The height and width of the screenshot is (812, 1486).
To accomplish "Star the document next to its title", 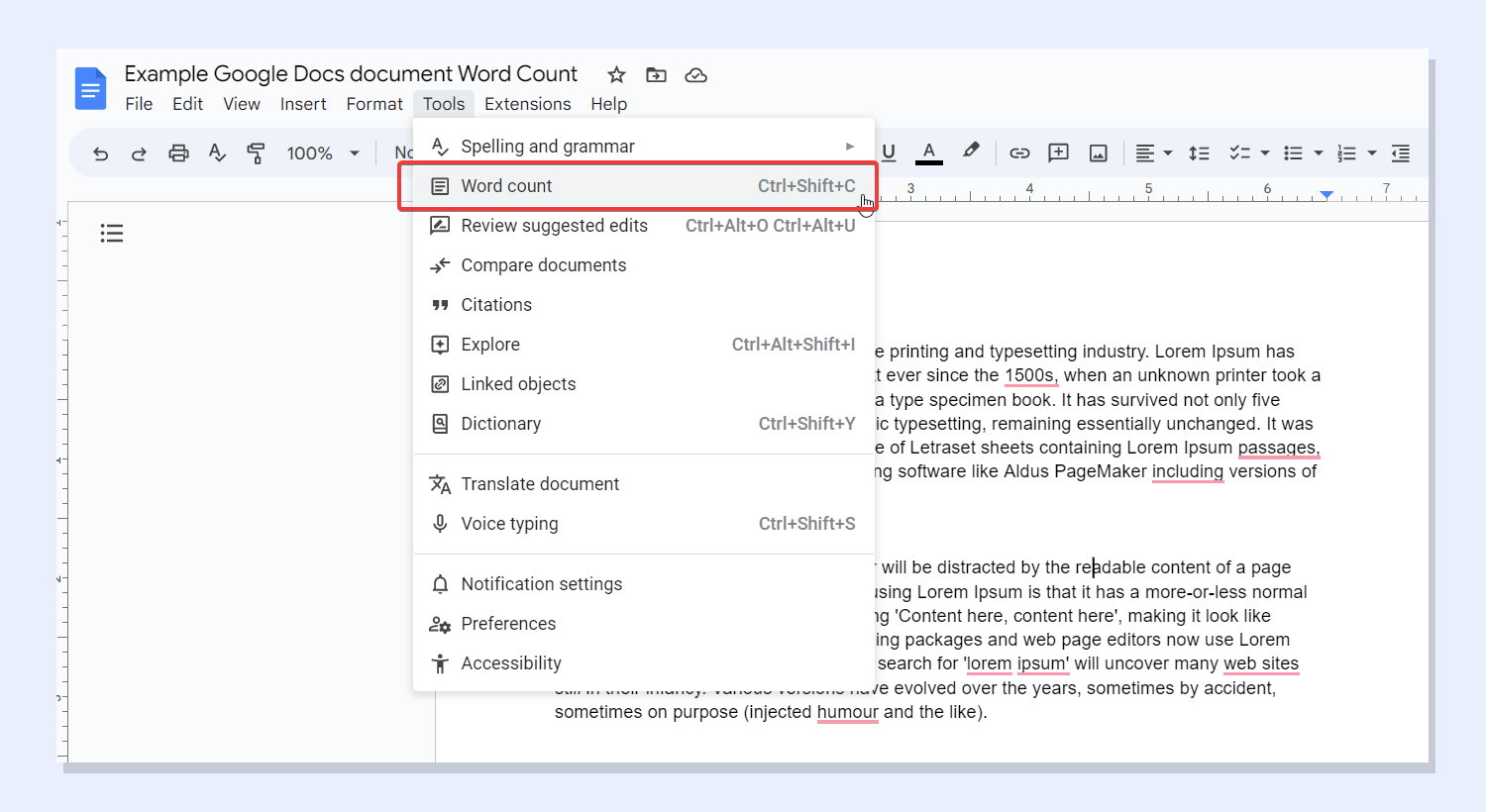I will pyautogui.click(x=615, y=74).
